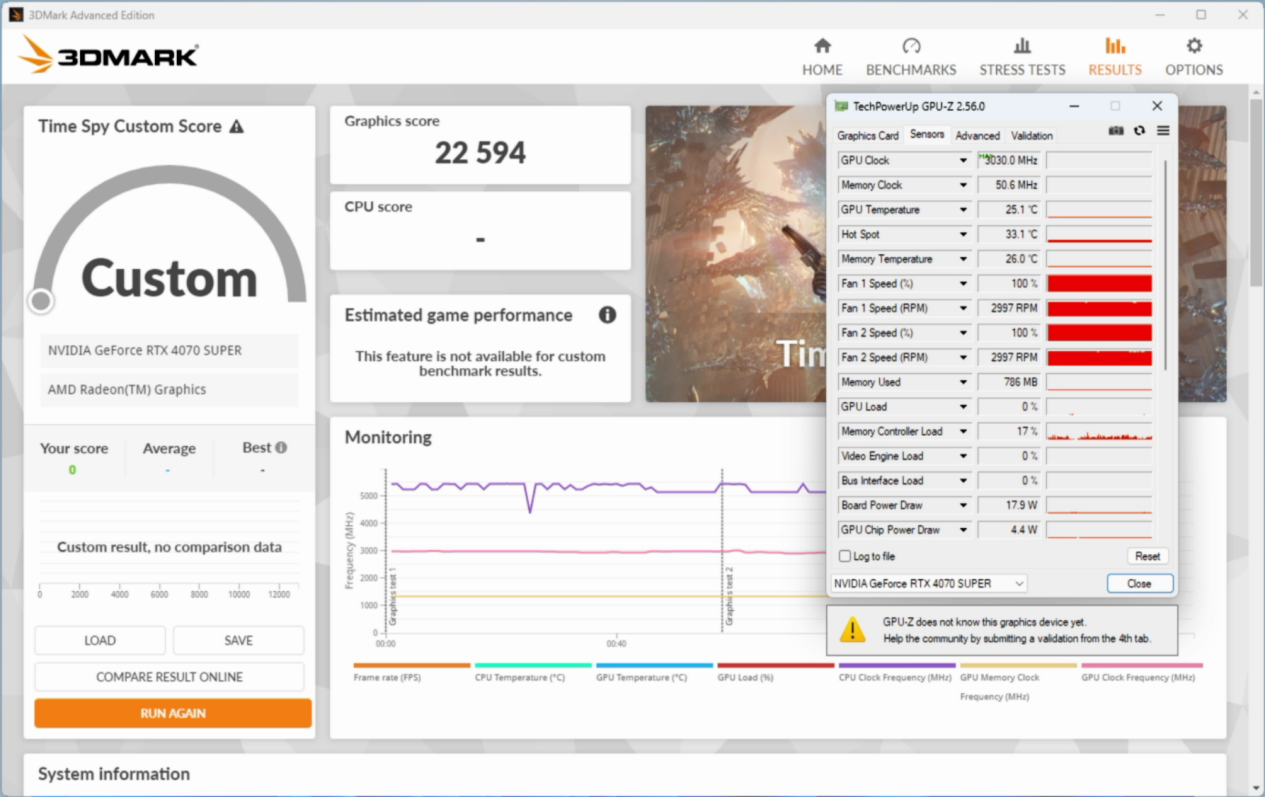Enable the Log to file checkbox

[x=846, y=556]
